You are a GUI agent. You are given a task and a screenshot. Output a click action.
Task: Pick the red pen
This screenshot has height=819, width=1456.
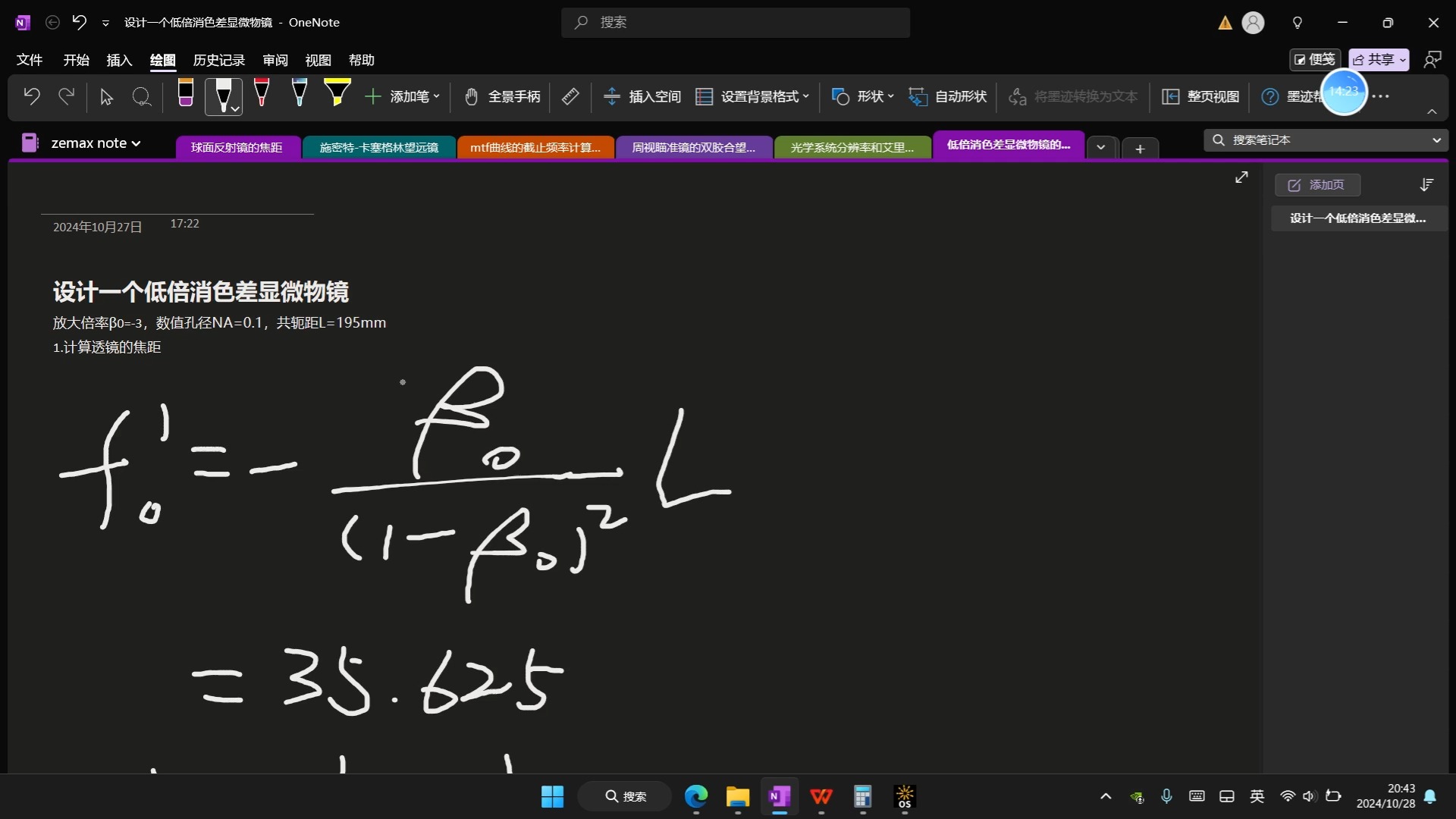click(x=262, y=93)
